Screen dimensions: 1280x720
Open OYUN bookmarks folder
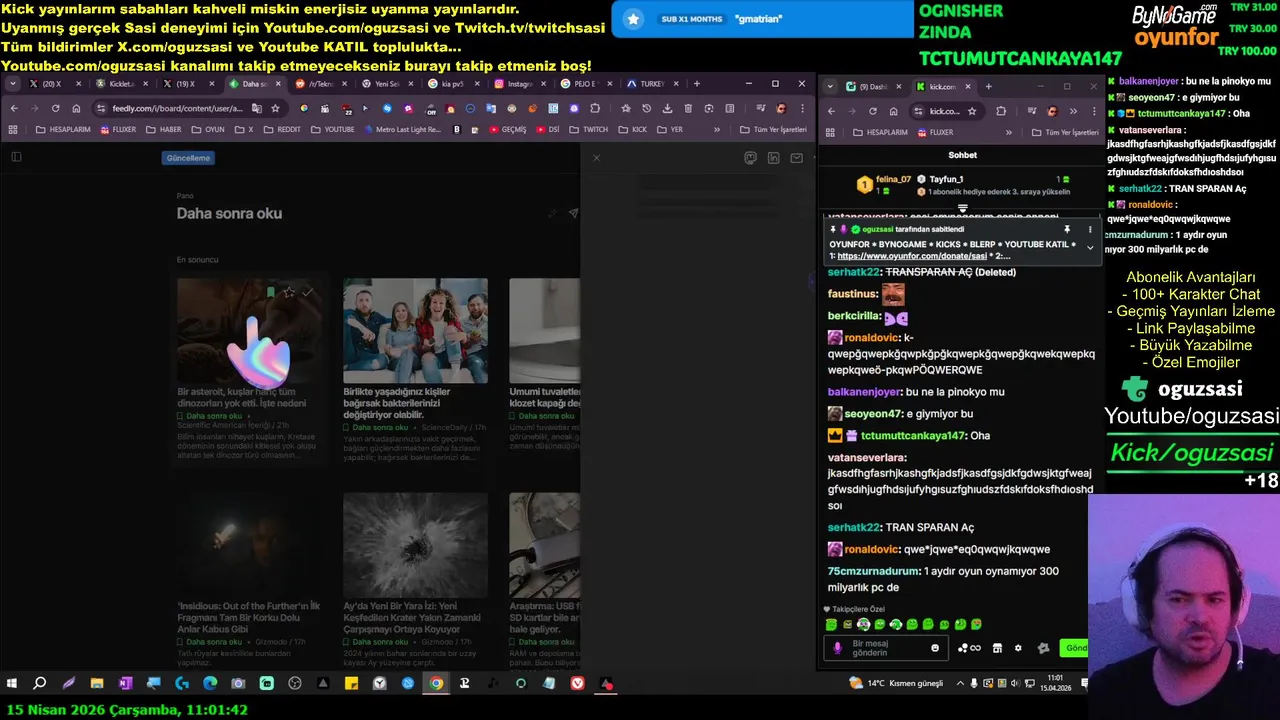tap(208, 130)
